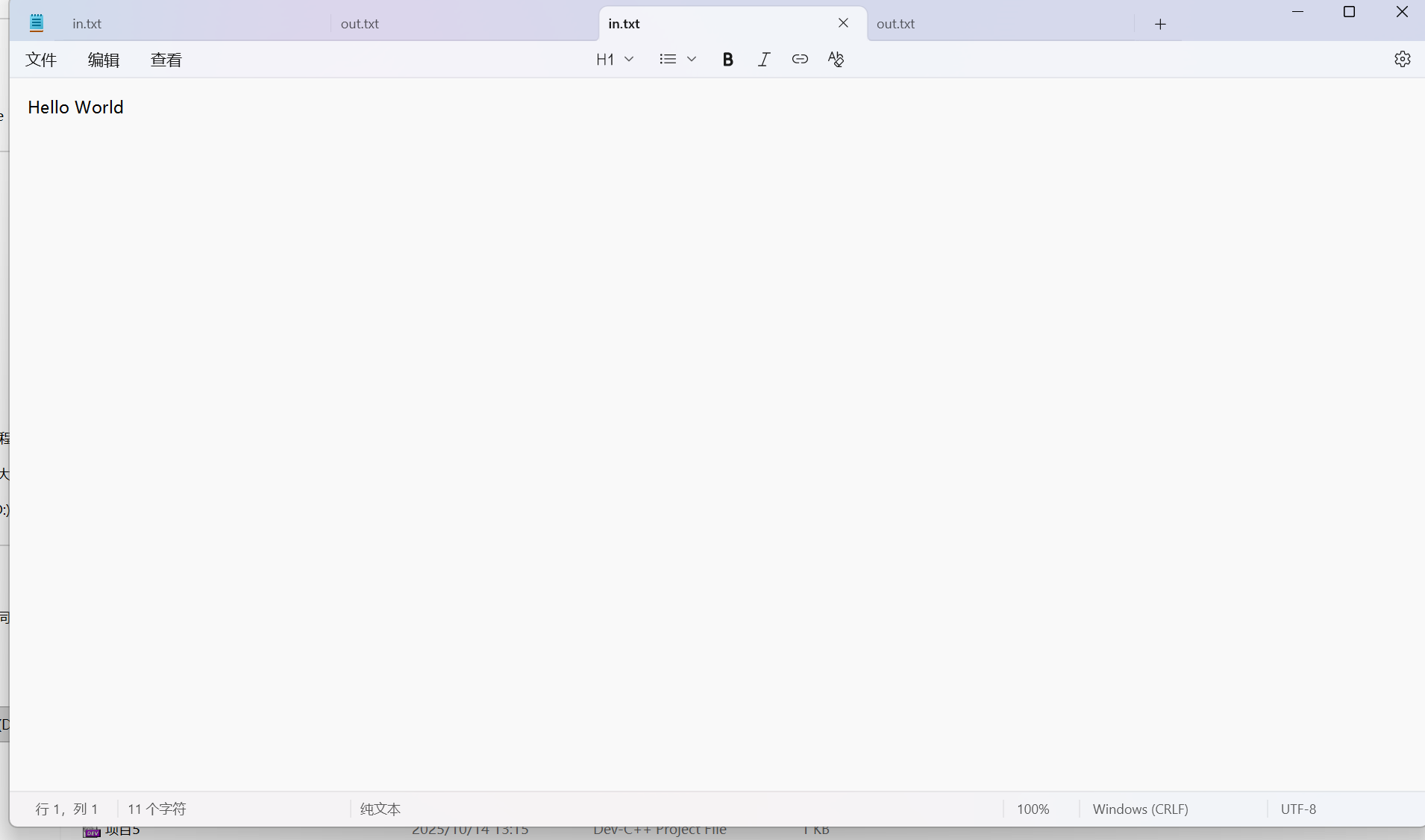The width and height of the screenshot is (1425, 840).
Task: Open the 编辑 menu
Action: click(x=104, y=60)
